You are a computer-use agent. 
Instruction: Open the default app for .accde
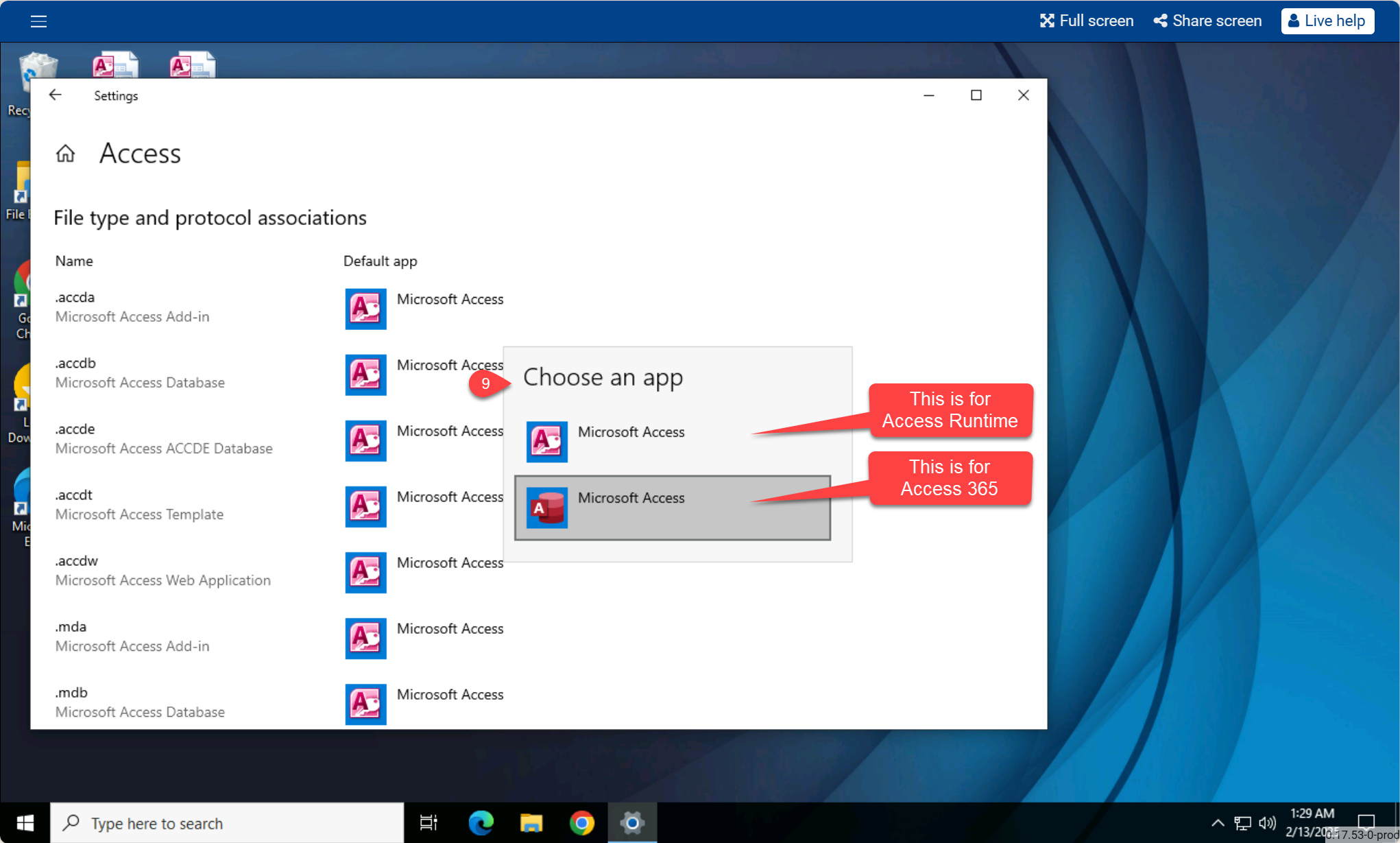[425, 440]
